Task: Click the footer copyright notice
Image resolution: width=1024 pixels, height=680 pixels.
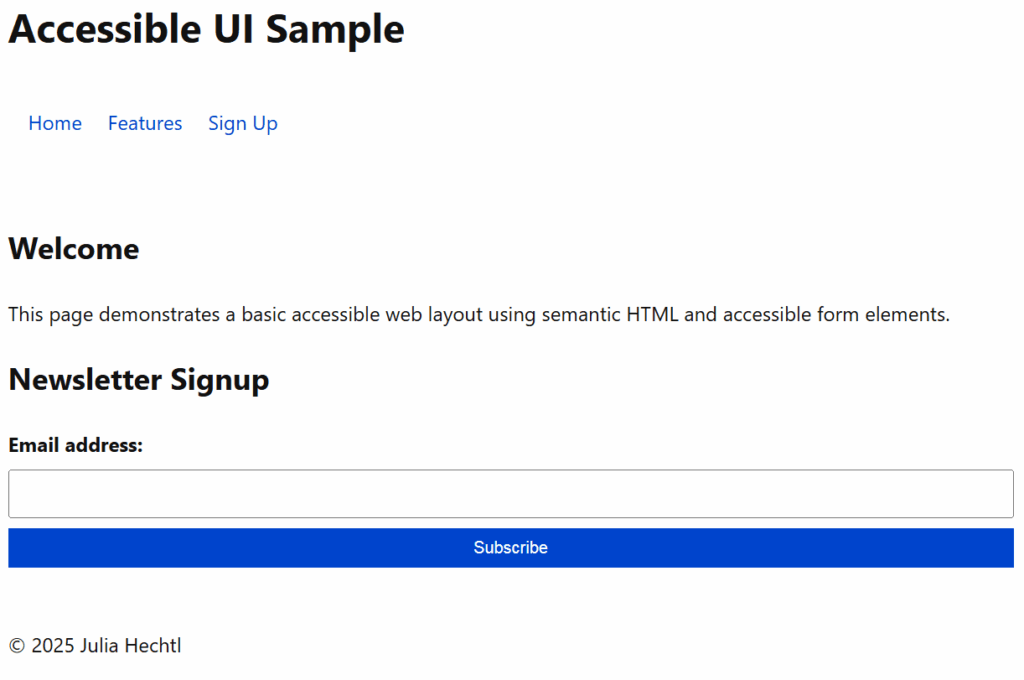Action: [95, 646]
